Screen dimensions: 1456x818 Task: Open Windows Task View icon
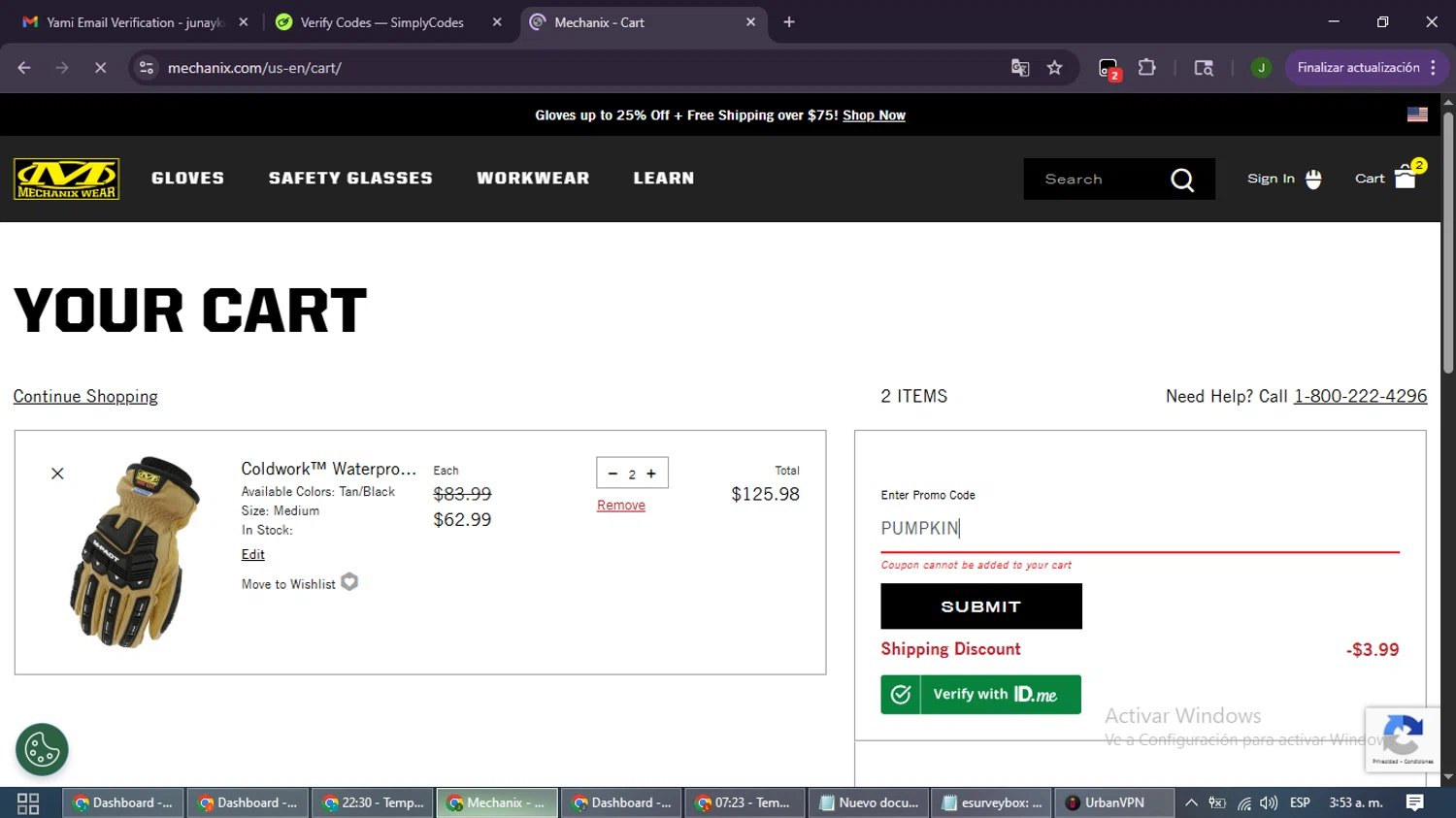(x=28, y=803)
